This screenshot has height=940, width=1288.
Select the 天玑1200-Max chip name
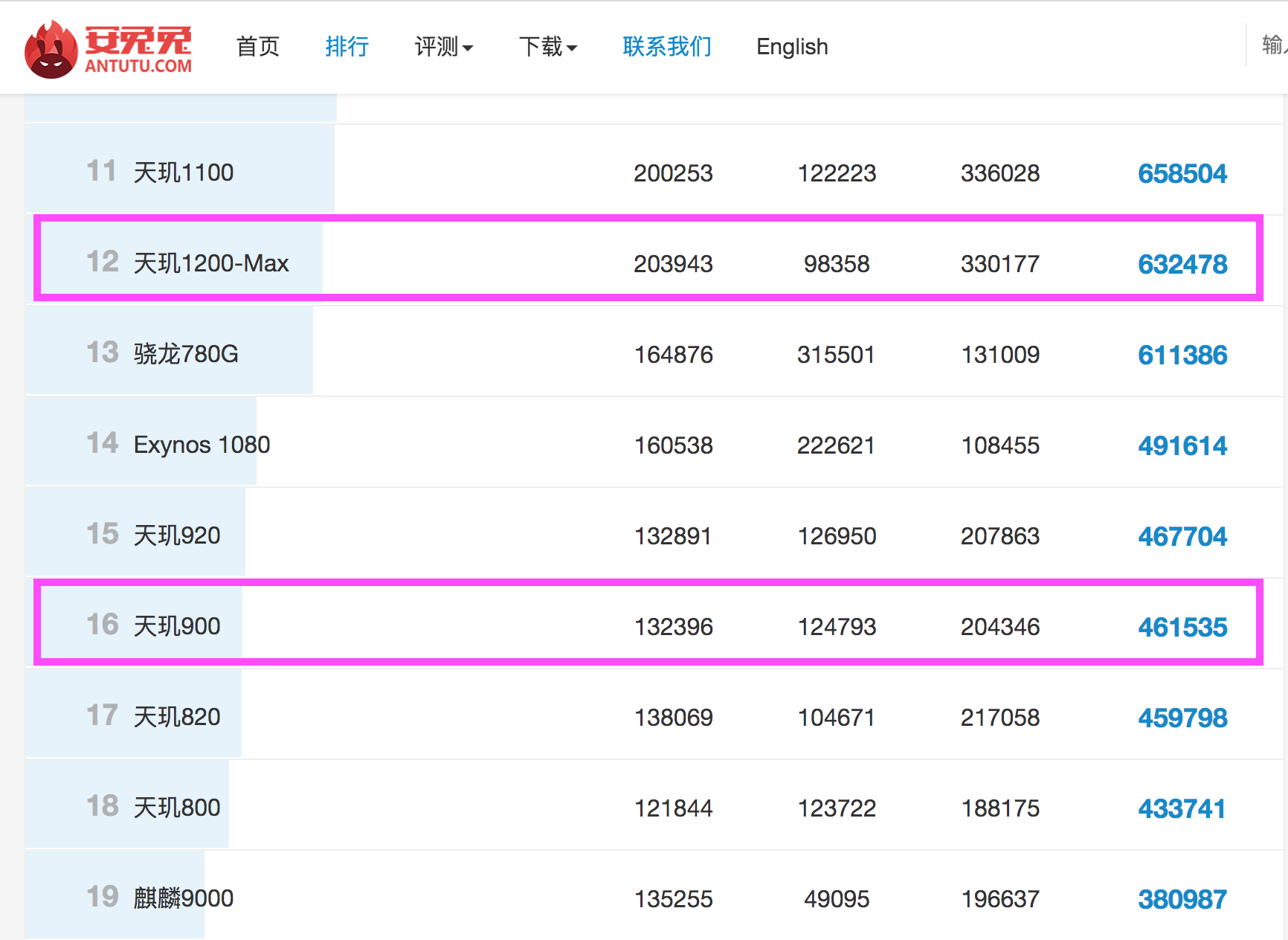[211, 263]
